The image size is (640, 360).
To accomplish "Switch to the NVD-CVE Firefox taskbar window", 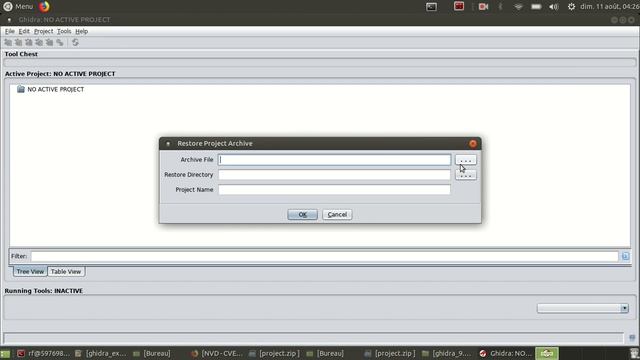I will point(217,353).
